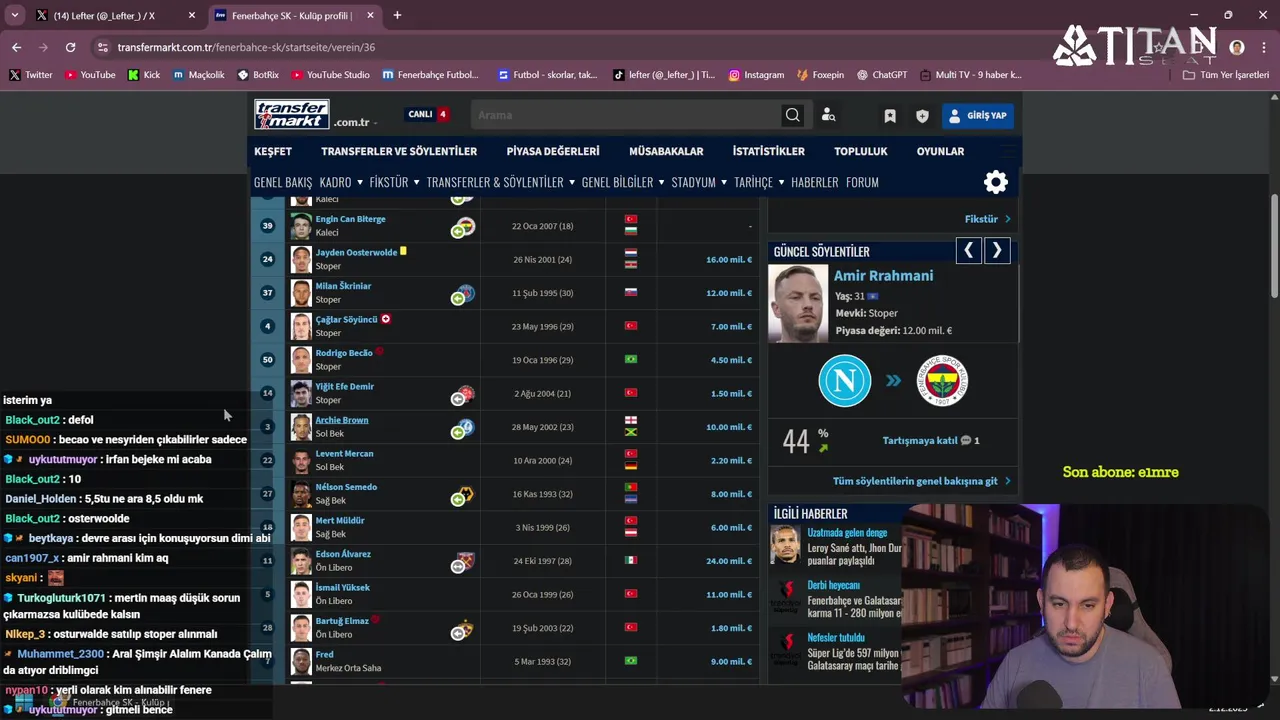Expand the GENEL BİLGİLER dropdown

[x=623, y=182]
